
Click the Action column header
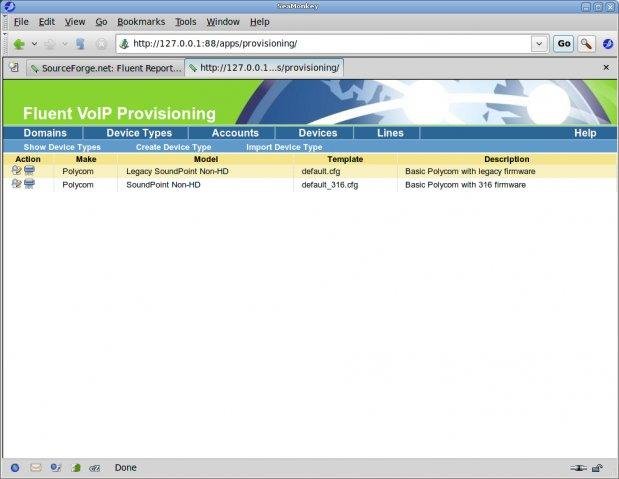[28, 159]
